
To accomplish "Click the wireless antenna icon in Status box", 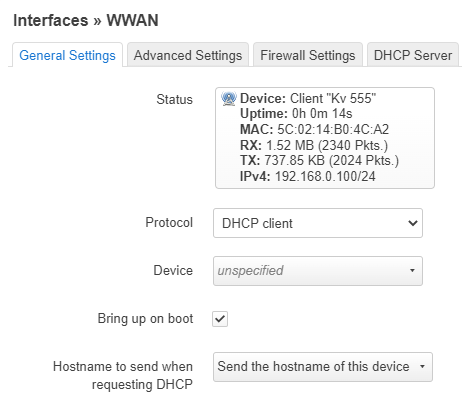I will 229,99.
